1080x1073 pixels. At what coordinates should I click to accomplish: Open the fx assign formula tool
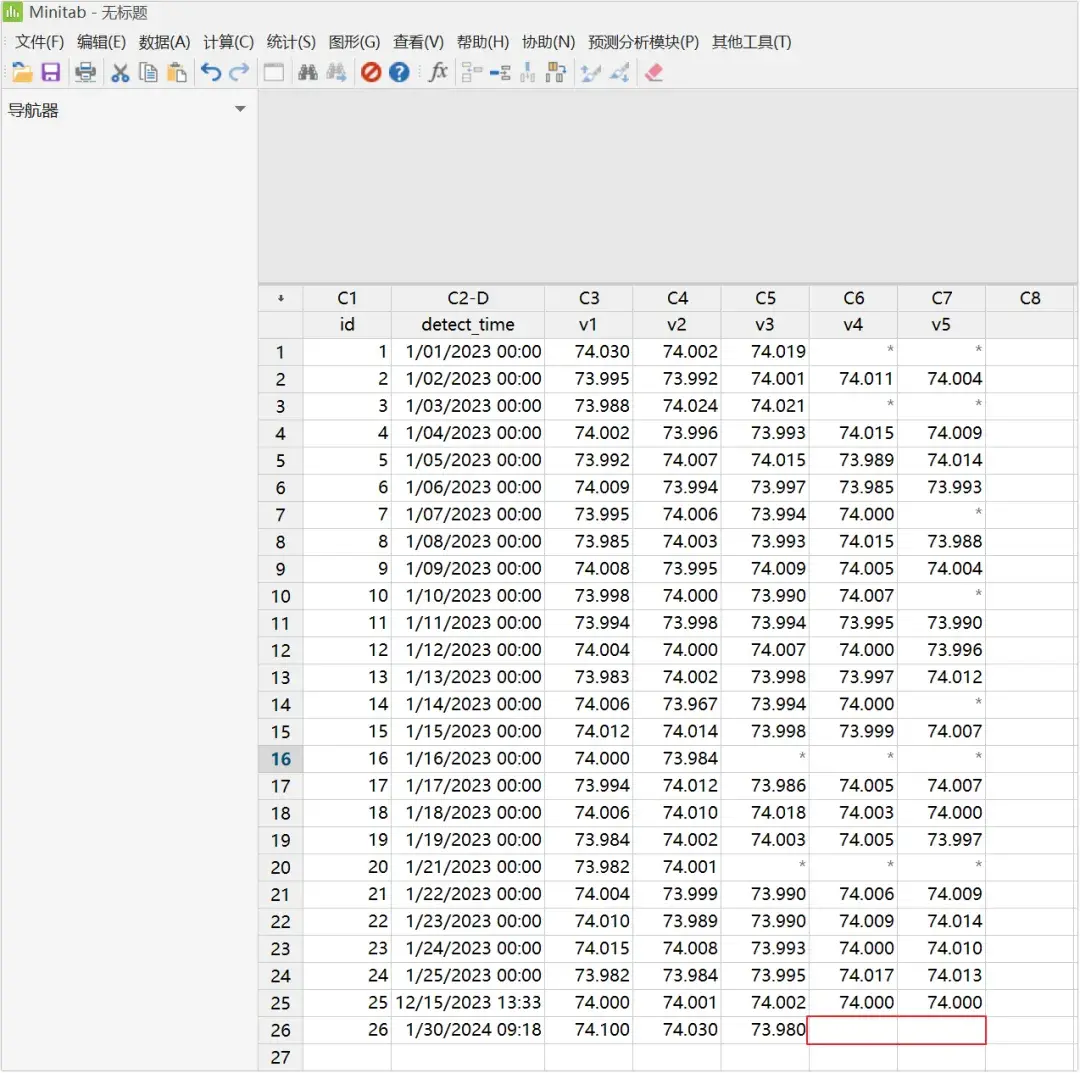(438, 72)
